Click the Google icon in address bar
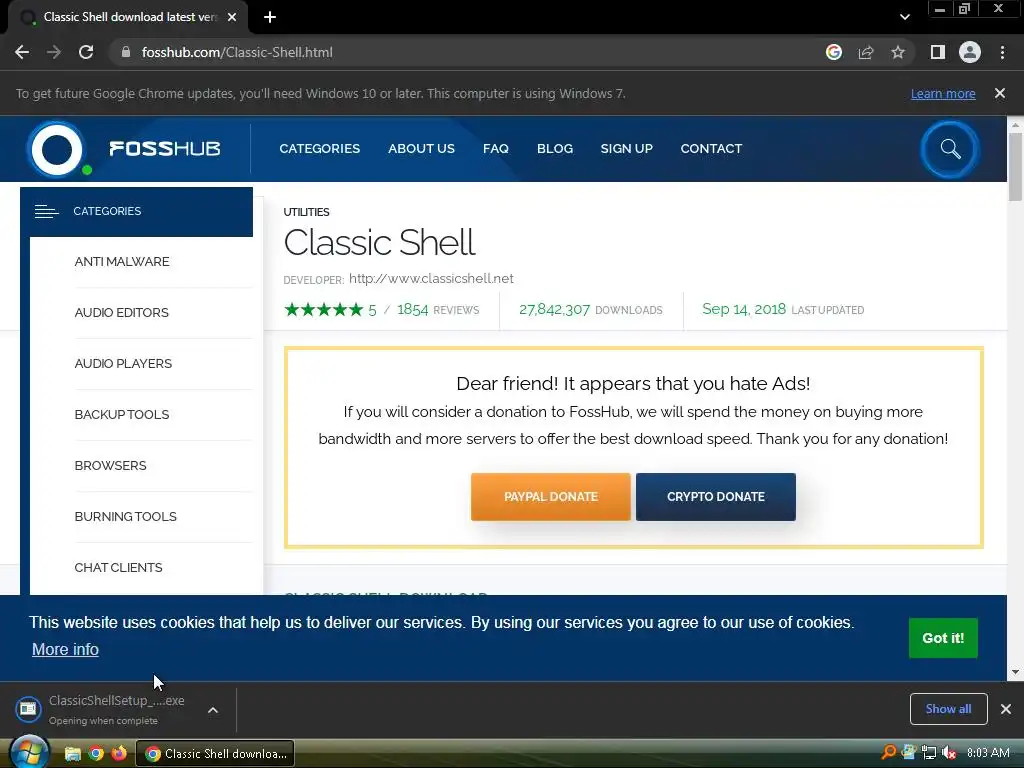Viewport: 1024px width, 768px height. (834, 52)
